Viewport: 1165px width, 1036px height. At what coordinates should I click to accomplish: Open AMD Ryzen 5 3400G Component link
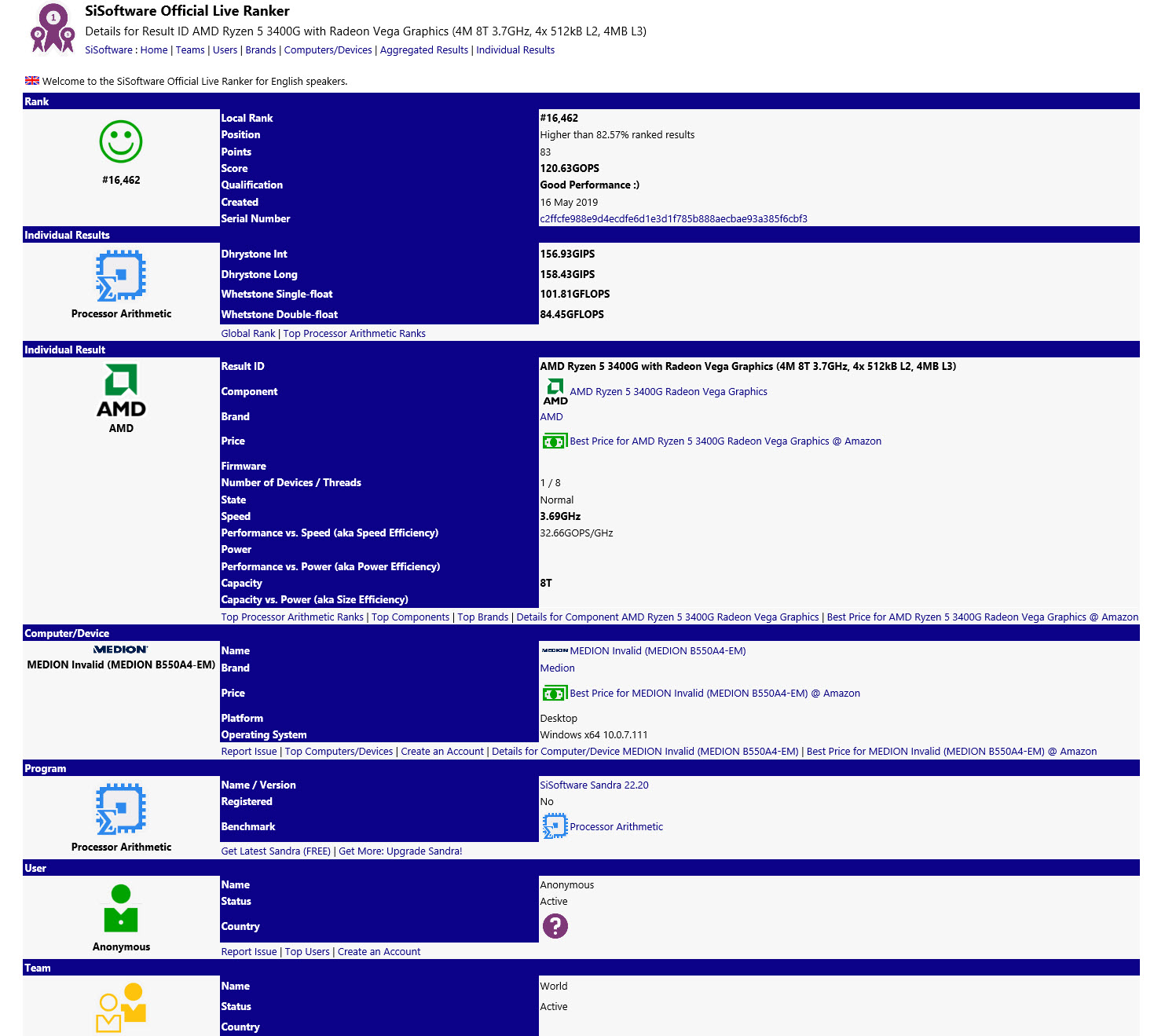click(x=669, y=392)
